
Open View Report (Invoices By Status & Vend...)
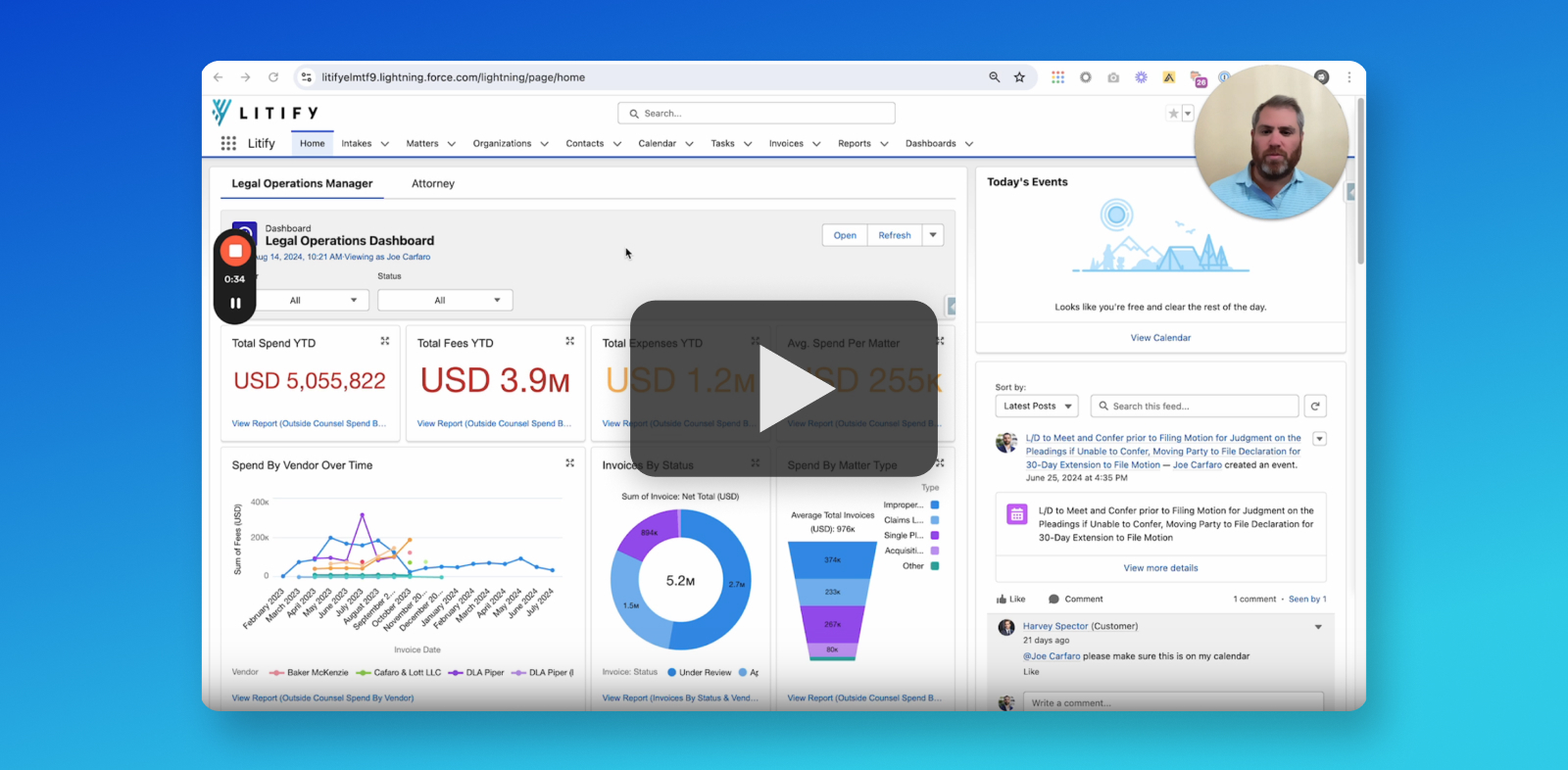680,698
